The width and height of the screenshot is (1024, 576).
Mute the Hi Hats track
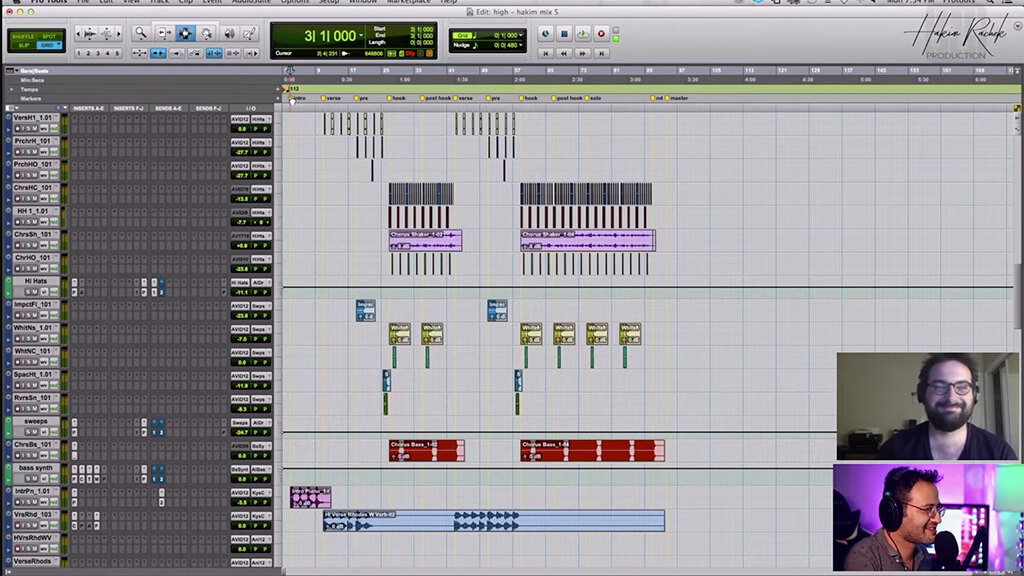click(x=34, y=292)
